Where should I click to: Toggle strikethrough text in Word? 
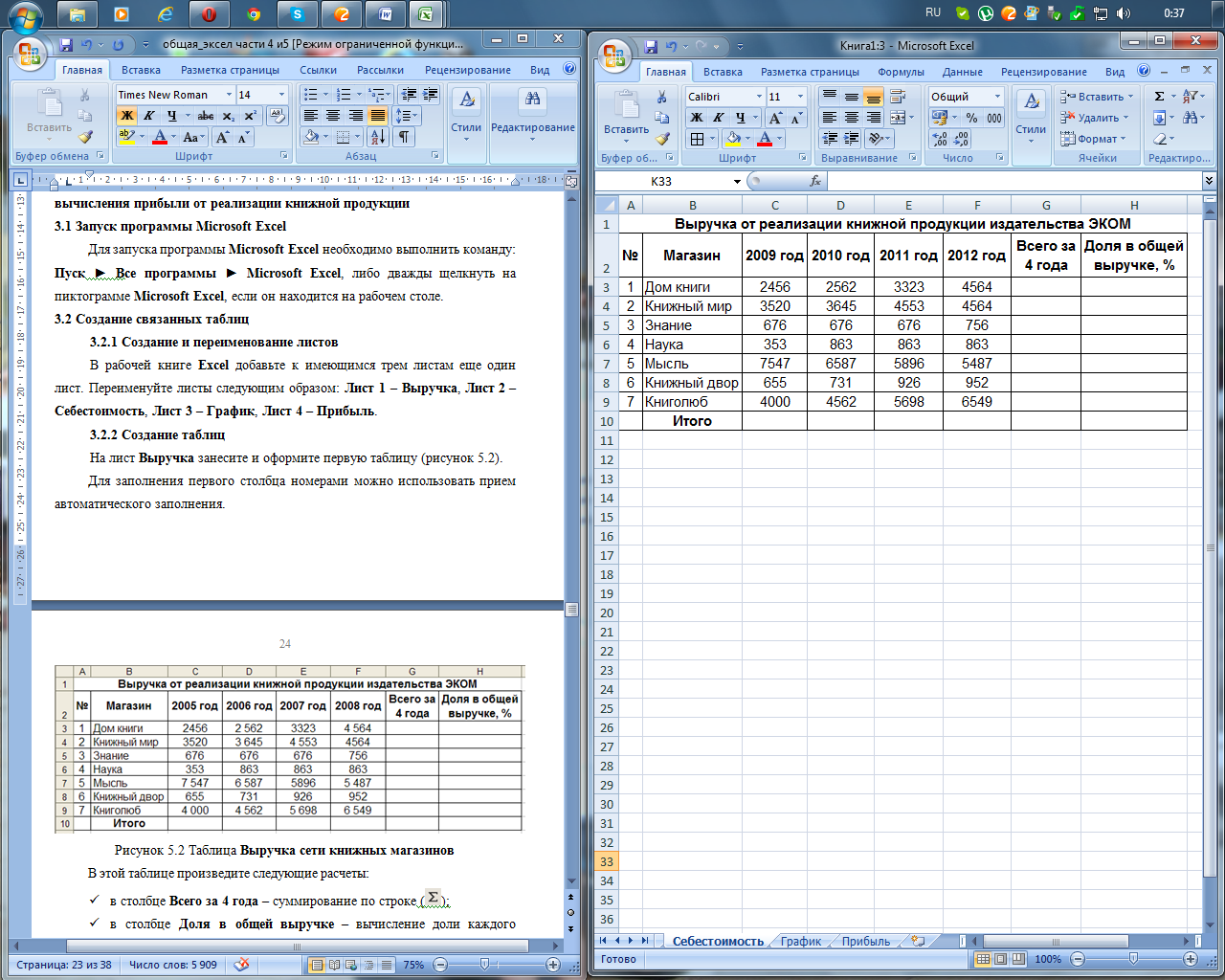[x=205, y=116]
